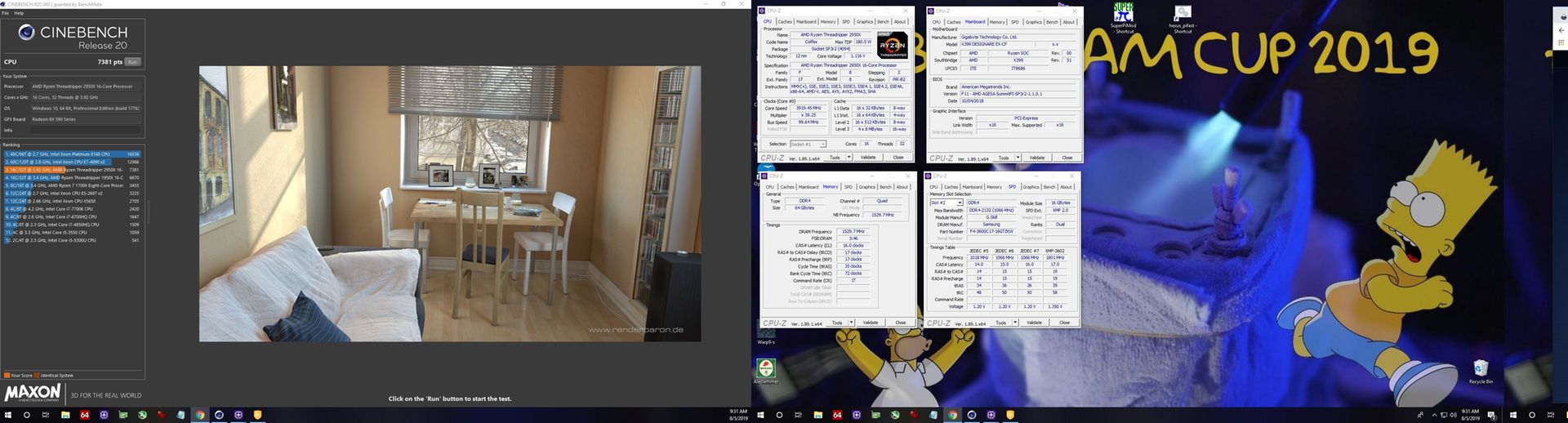The width and height of the screenshot is (1568, 423).
Task: Switch to Bench tab in CPU-Z CPU window
Action: pos(883,22)
